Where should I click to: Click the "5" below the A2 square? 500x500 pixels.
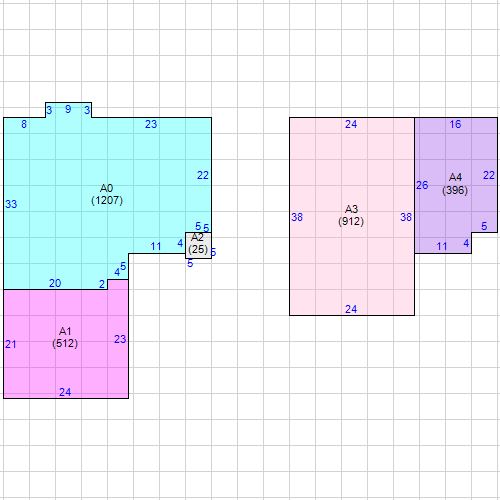click(x=190, y=264)
